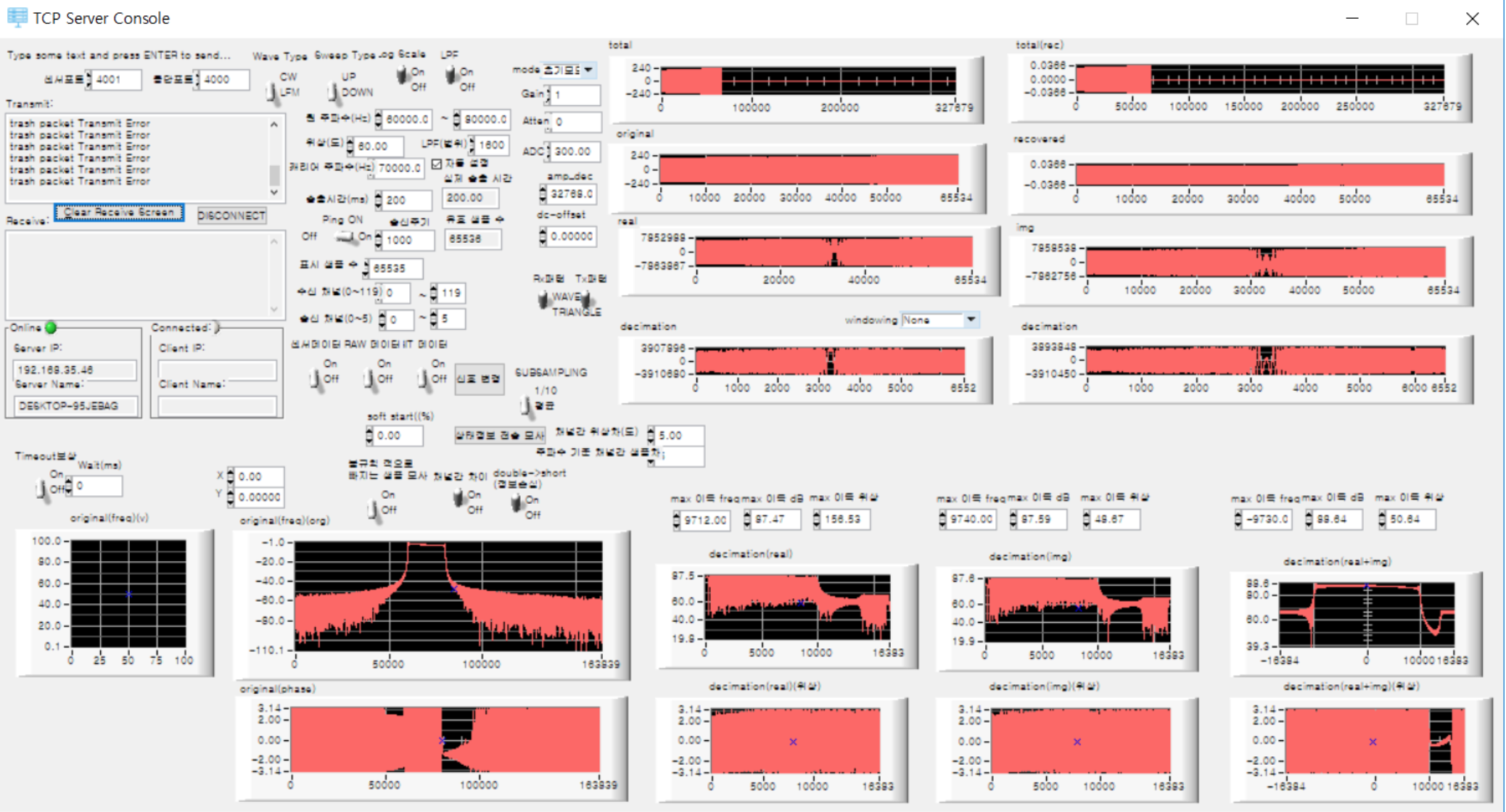
Task: Tick the checkbox beside the LPF 1600 field
Action: [x=437, y=164]
